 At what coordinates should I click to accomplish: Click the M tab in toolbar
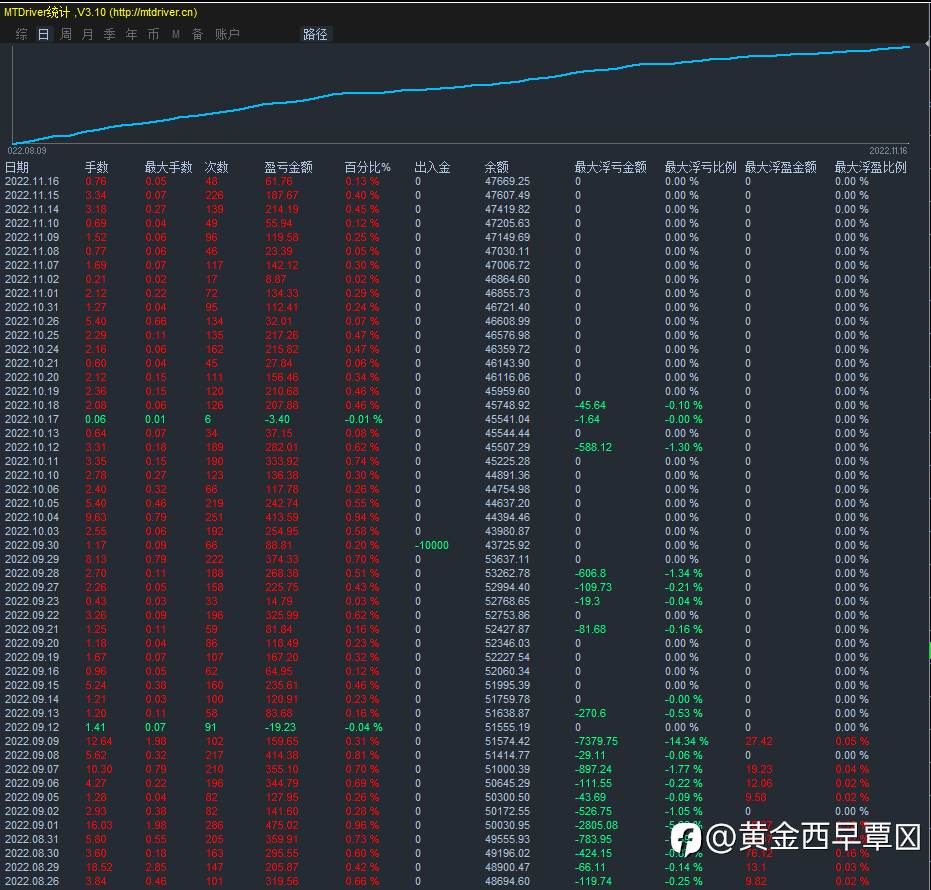pyautogui.click(x=176, y=34)
